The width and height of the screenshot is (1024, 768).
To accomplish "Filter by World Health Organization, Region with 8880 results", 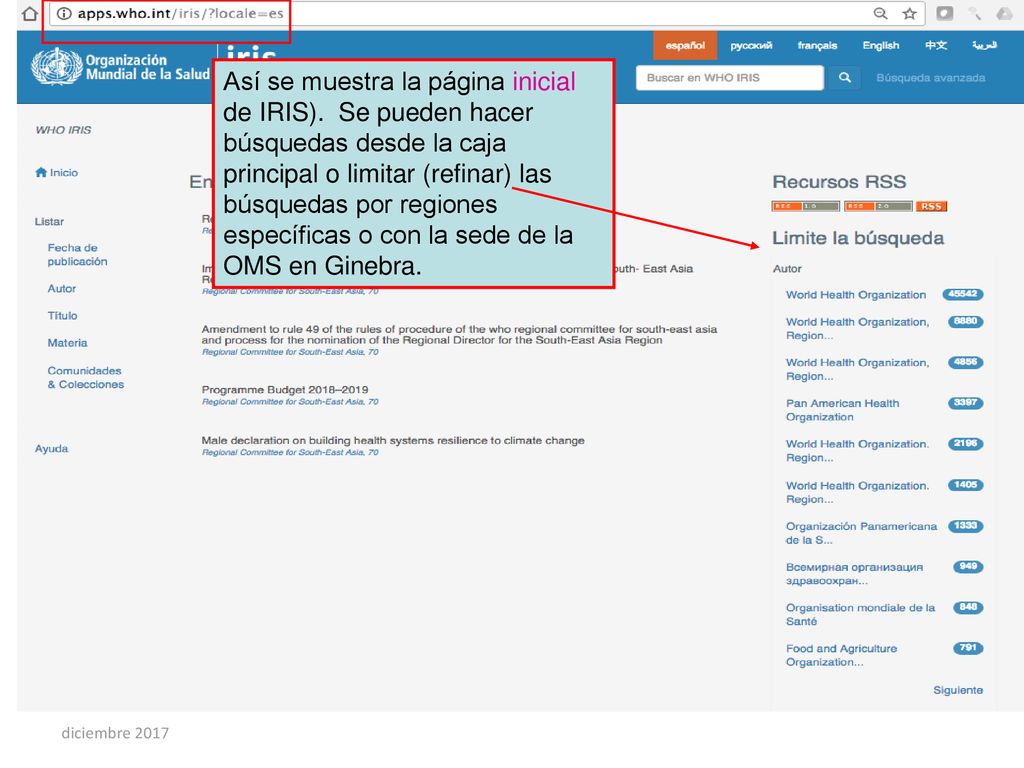I will point(857,328).
